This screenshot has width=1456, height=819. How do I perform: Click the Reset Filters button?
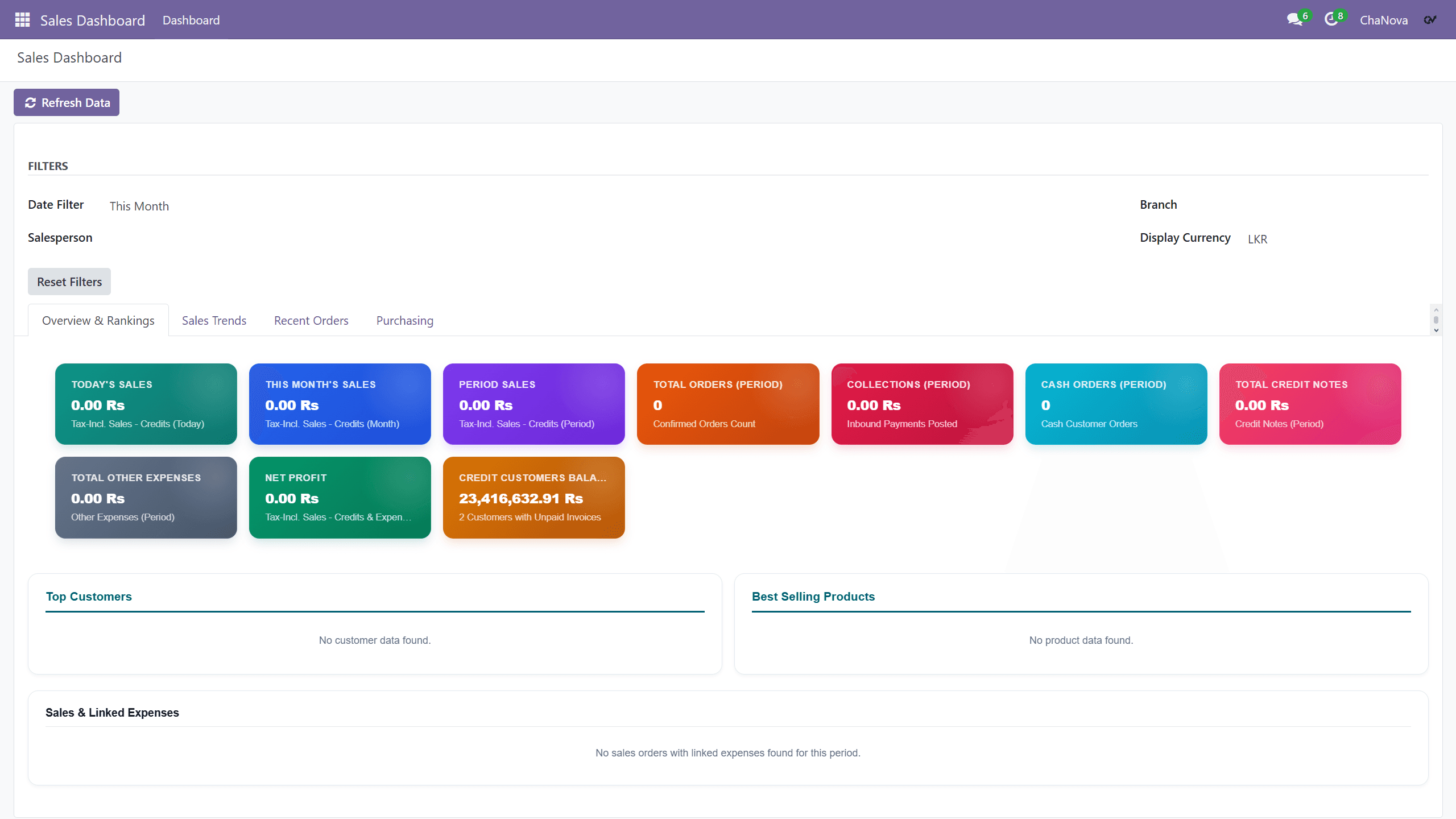coord(69,282)
